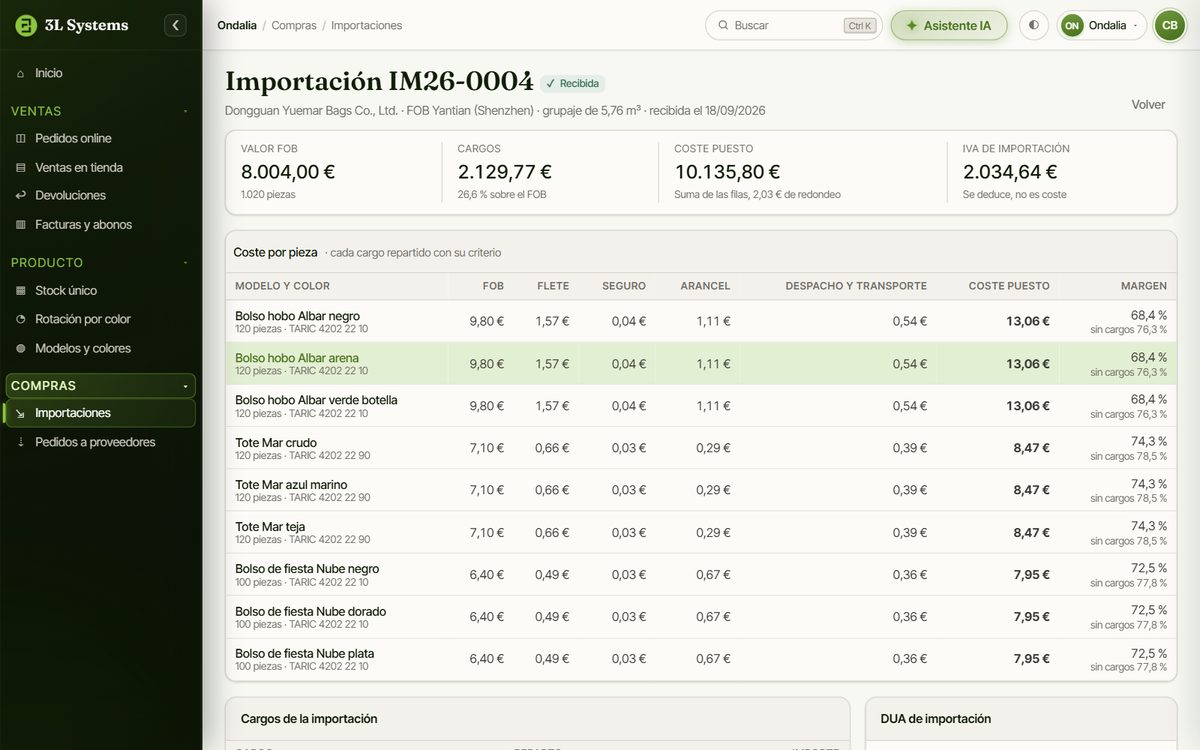
Task: Select row Tote Mar teja
Action: click(x=701, y=532)
